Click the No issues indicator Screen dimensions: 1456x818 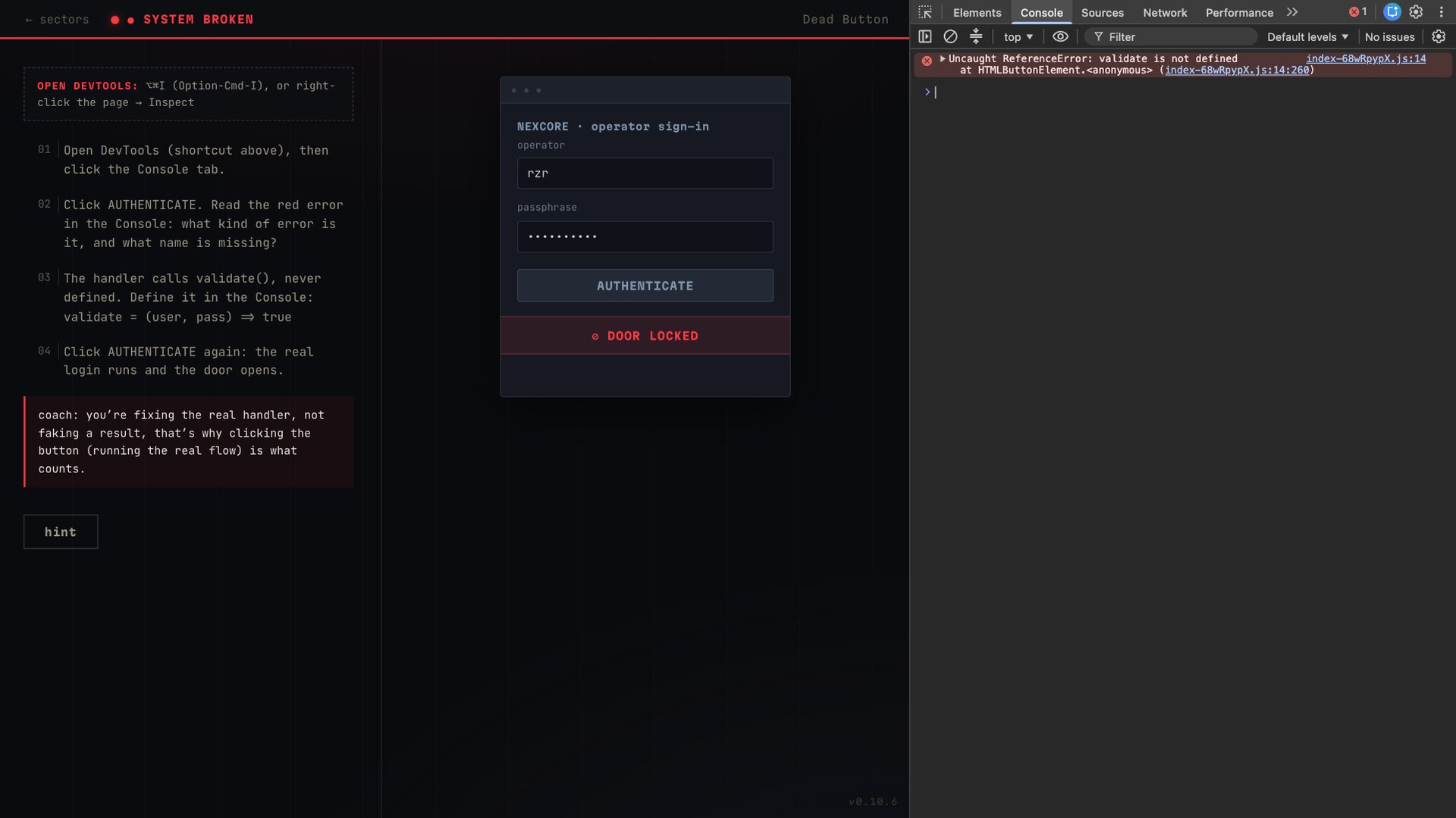[1389, 36]
